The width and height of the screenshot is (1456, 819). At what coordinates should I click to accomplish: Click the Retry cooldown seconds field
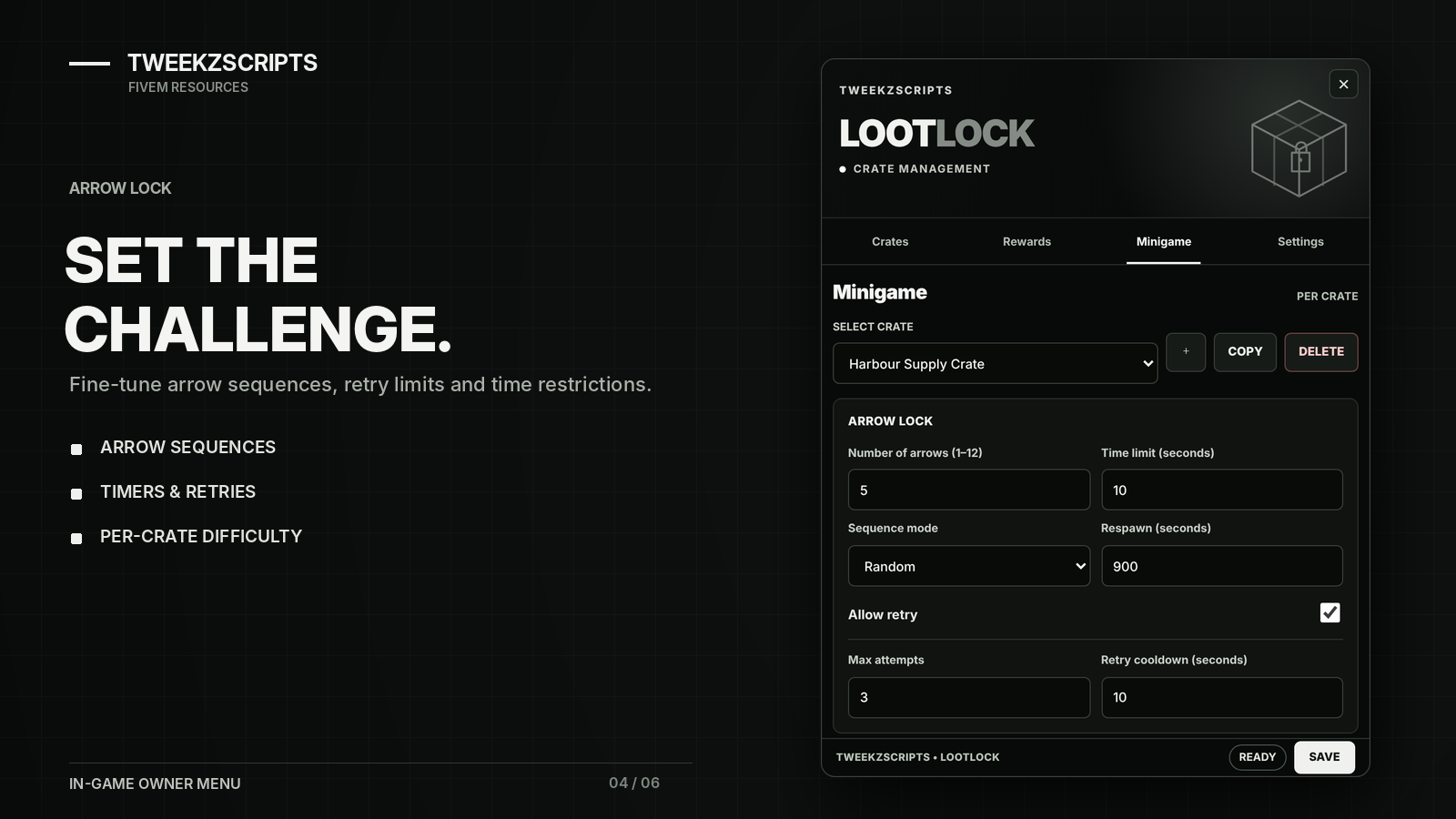(x=1222, y=697)
